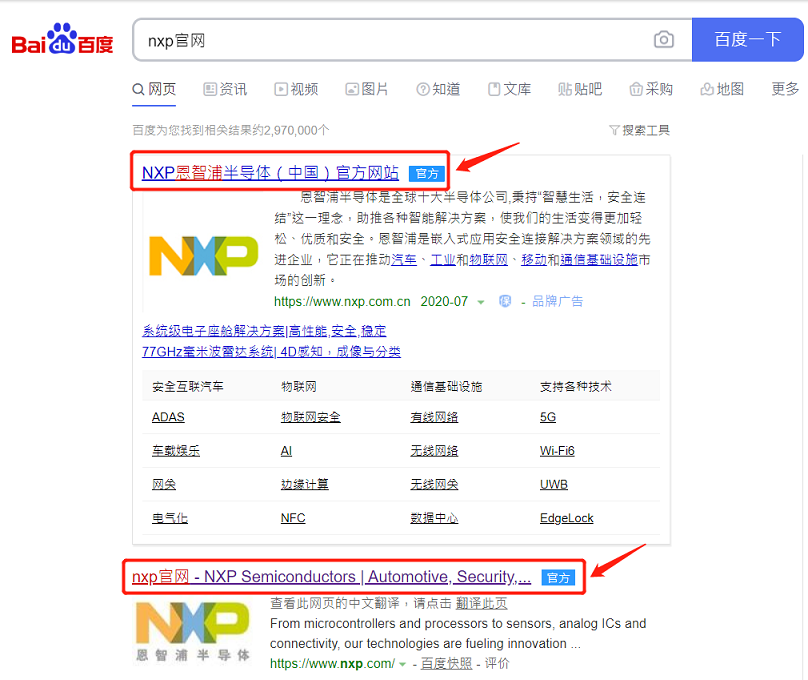The image size is (808, 680).
Task: Click the 百度为您找到相关结果约2,970,000个 text
Action: 230,130
